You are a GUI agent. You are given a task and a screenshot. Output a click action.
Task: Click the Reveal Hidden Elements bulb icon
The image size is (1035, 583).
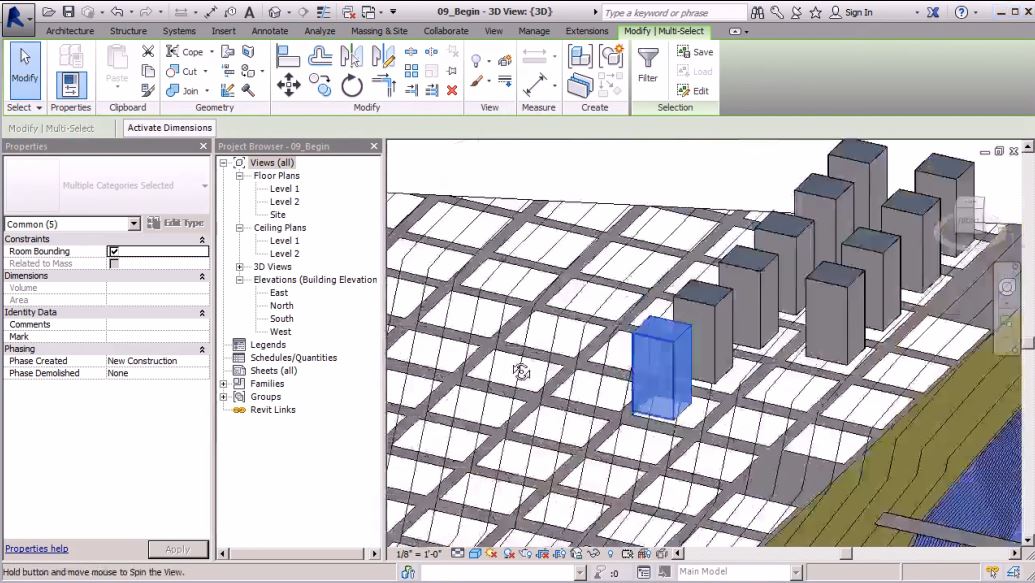pyautogui.click(x=610, y=554)
